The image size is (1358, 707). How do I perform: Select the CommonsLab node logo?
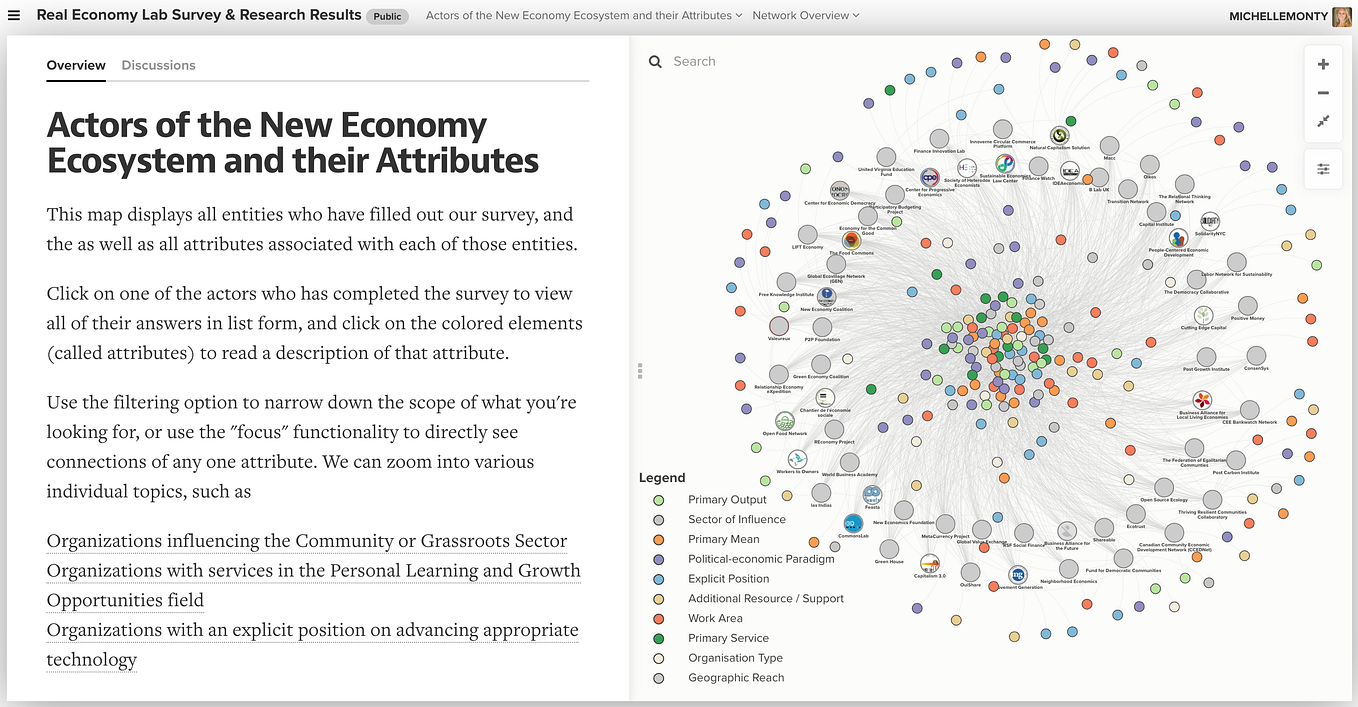853,523
